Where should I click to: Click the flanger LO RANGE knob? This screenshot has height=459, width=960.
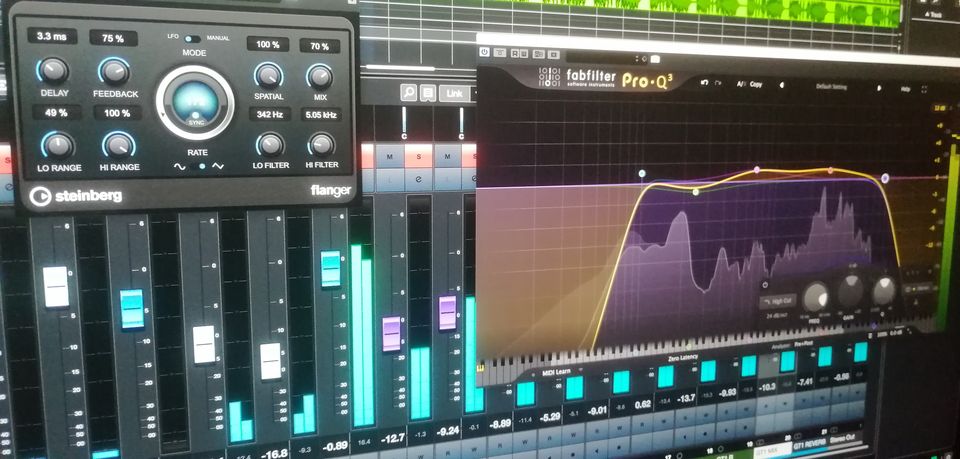tap(58, 144)
